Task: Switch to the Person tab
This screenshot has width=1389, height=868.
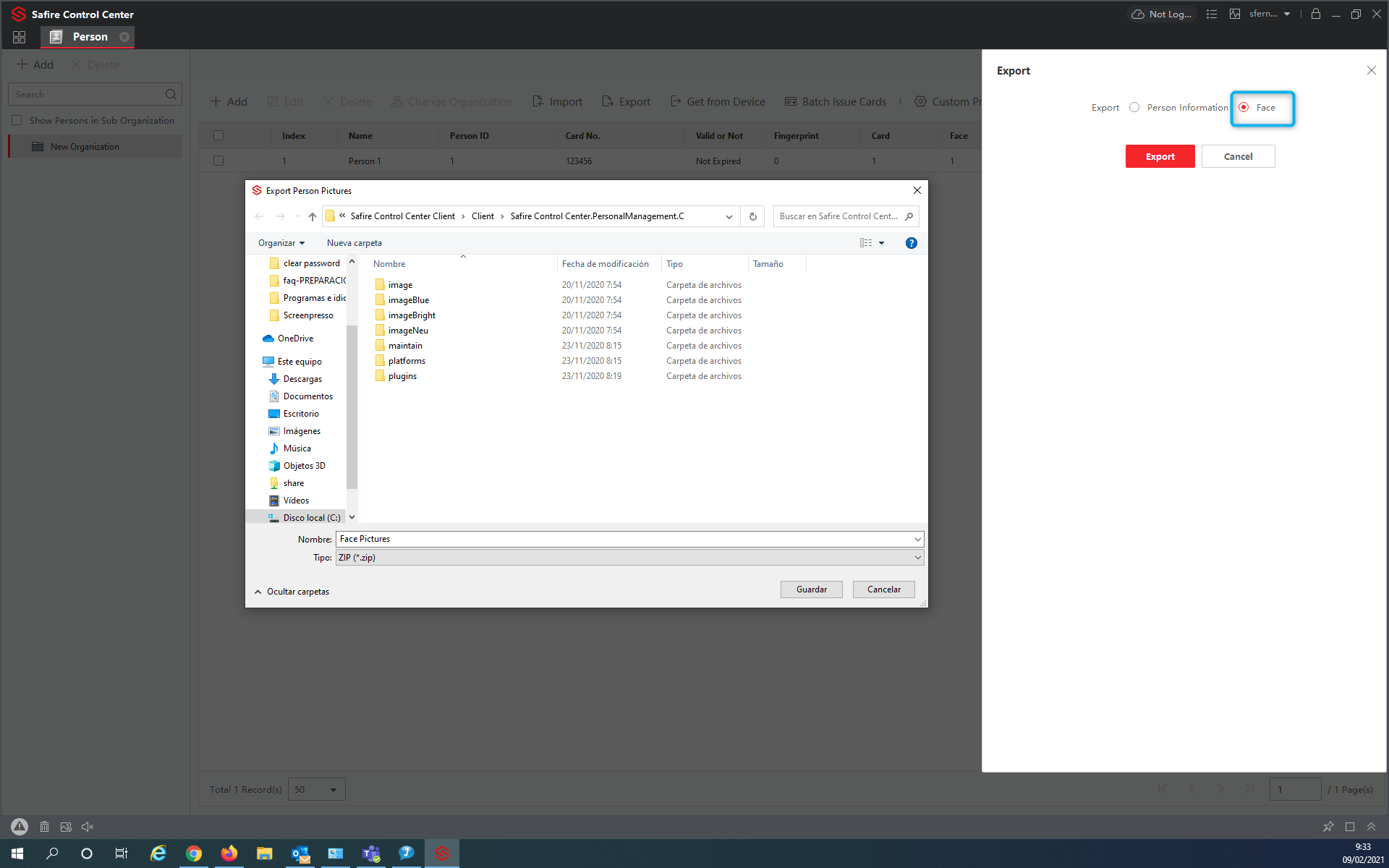Action: point(90,37)
